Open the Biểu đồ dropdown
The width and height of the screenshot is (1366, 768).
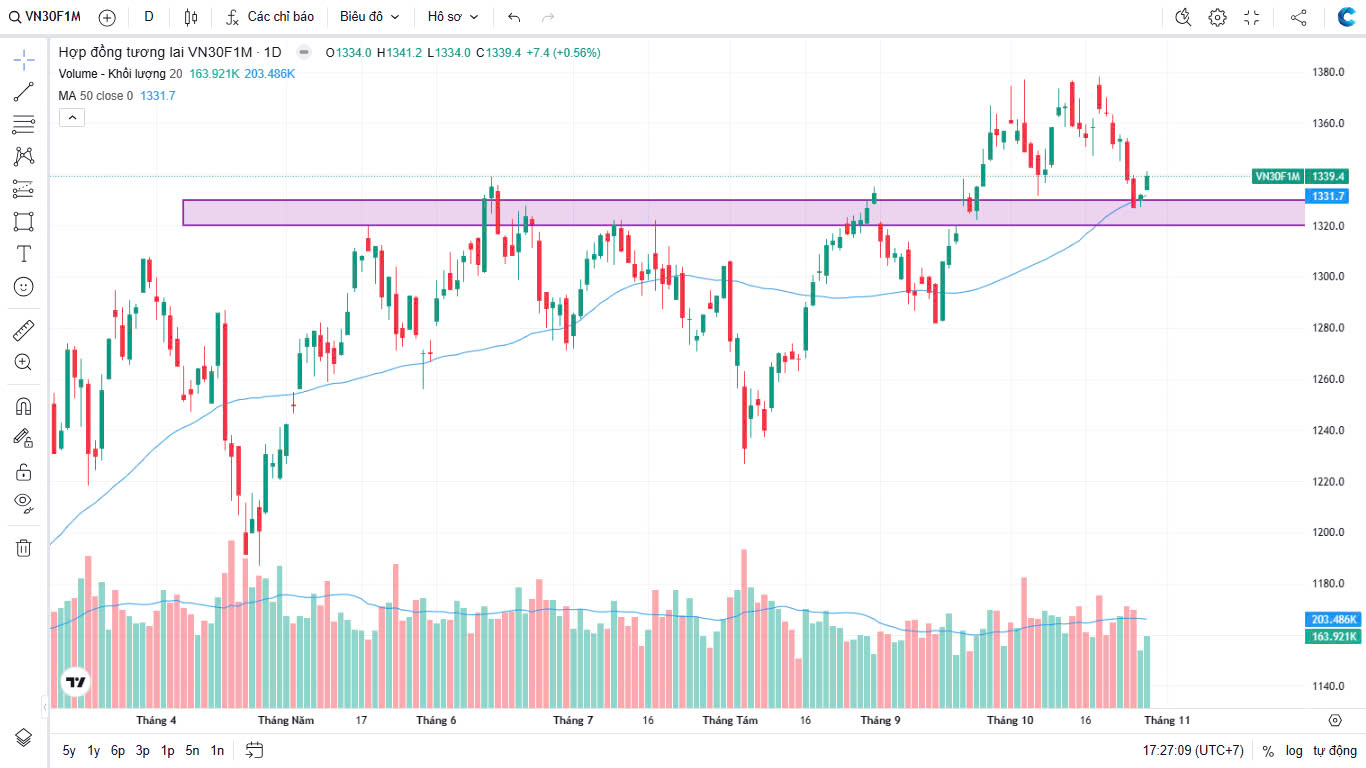coord(369,17)
